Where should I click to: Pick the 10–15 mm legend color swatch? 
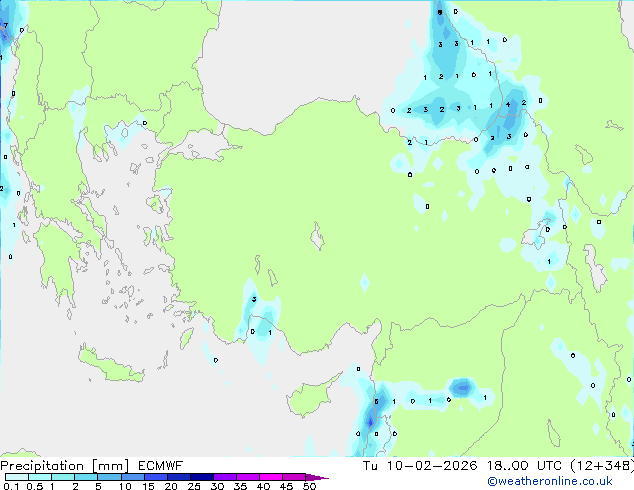132,477
